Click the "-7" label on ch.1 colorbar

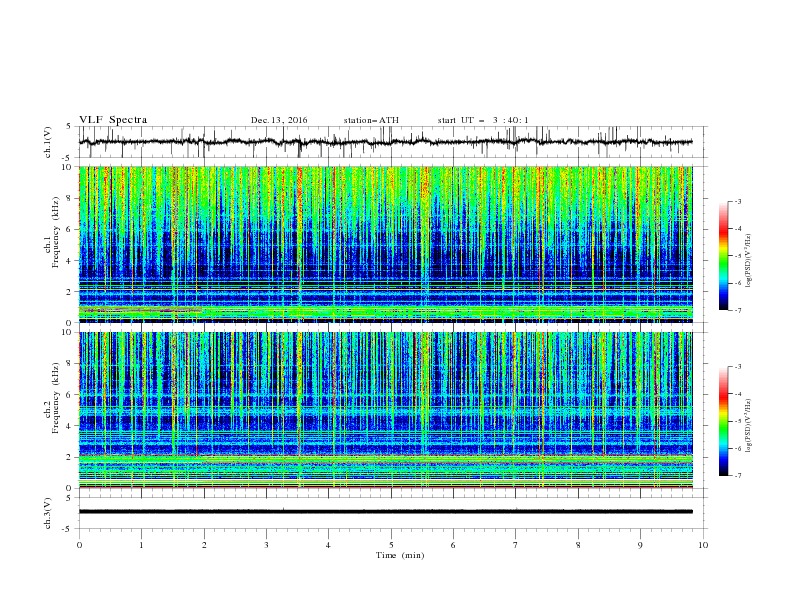click(x=738, y=310)
